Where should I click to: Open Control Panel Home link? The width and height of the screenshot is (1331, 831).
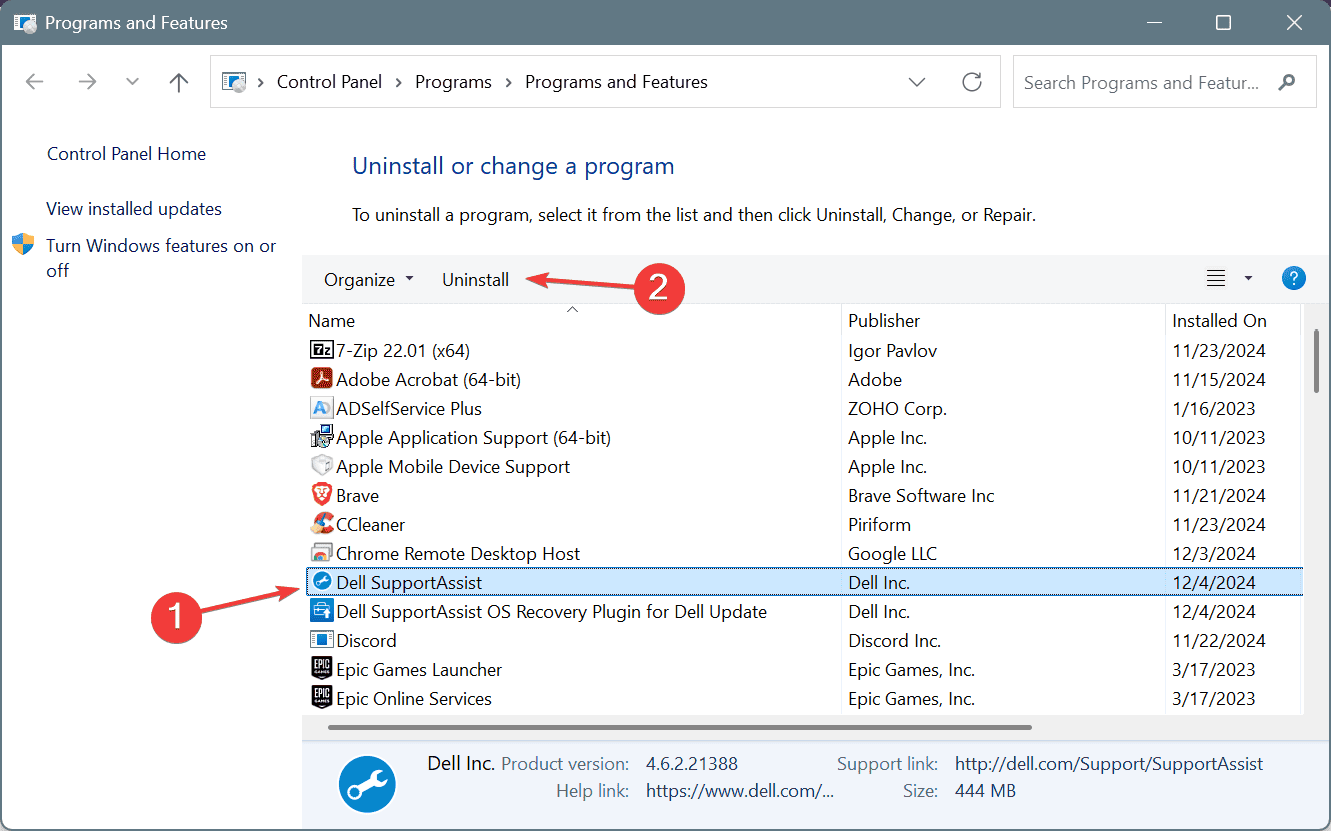point(126,154)
